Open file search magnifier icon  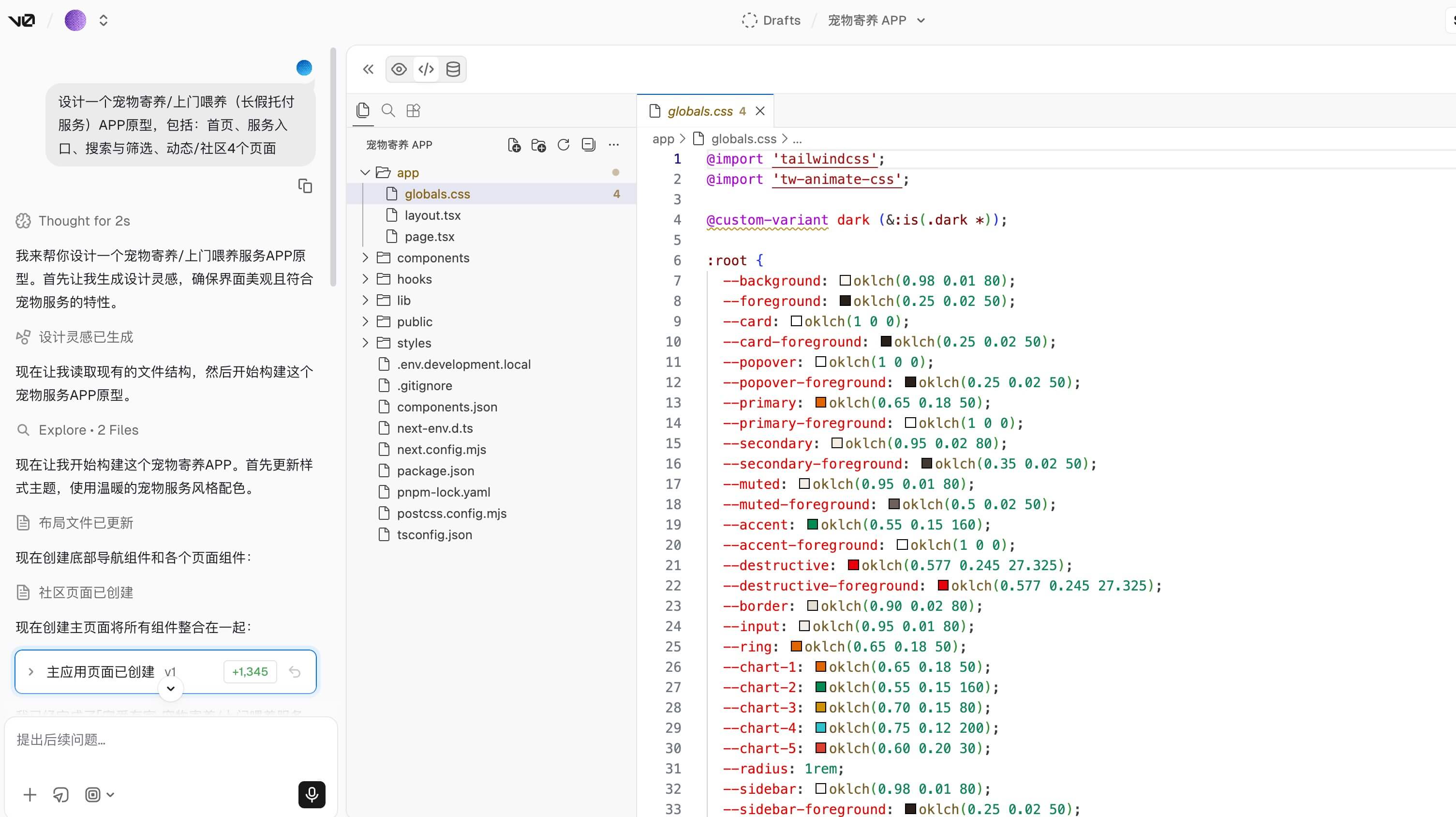tap(388, 110)
